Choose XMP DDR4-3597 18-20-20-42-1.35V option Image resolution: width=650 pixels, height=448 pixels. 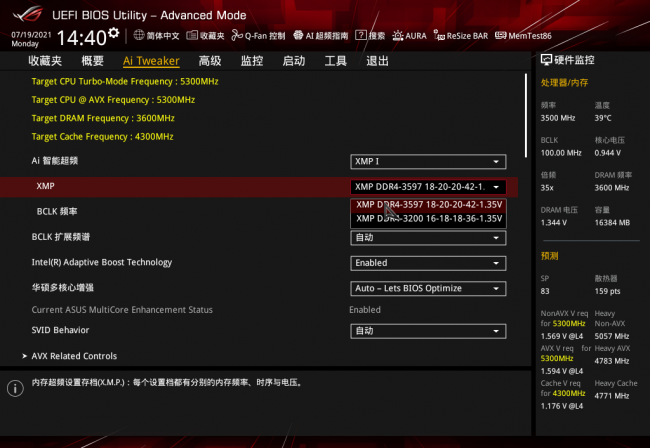tap(429, 205)
